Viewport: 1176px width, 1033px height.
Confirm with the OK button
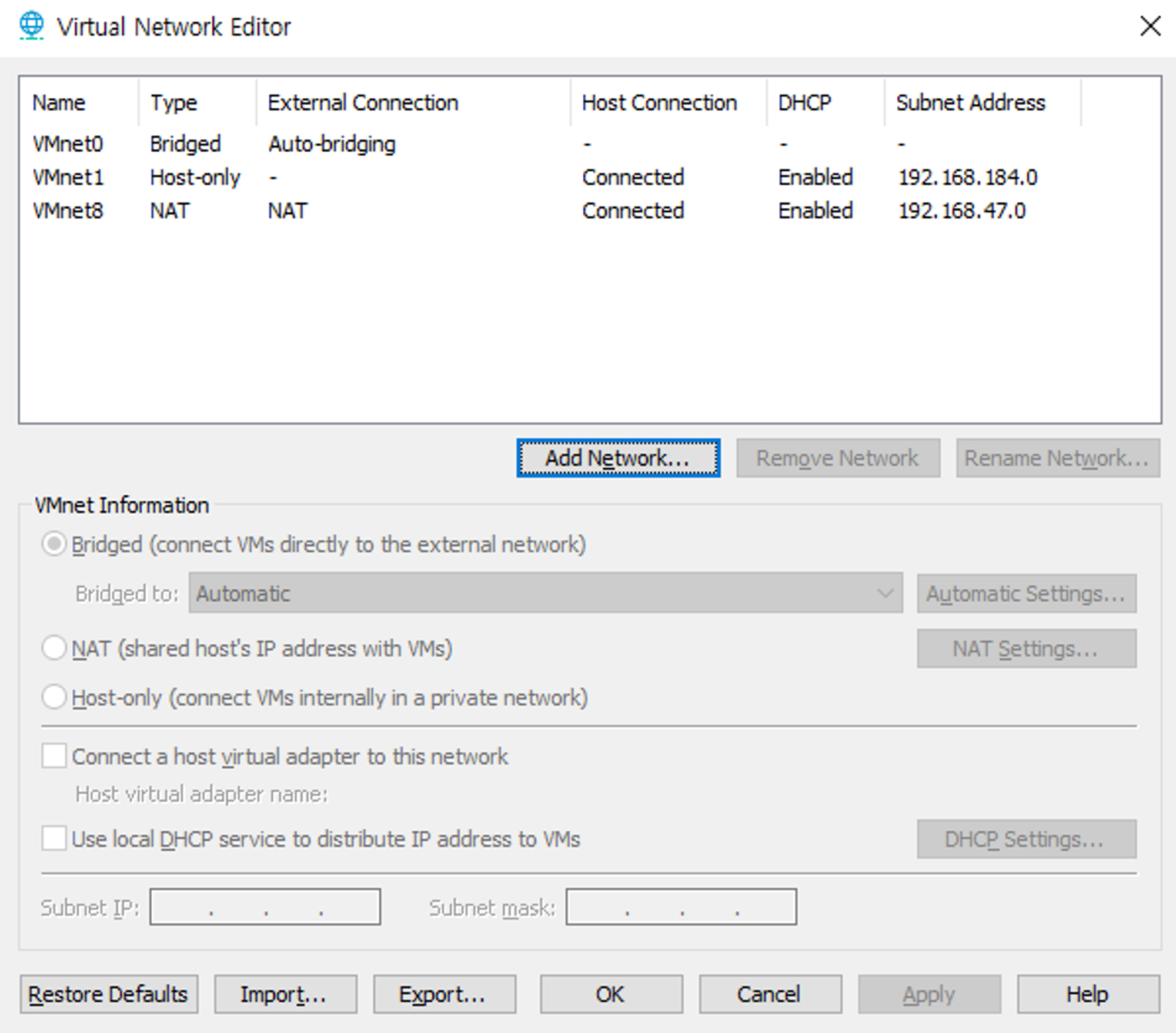click(x=611, y=994)
